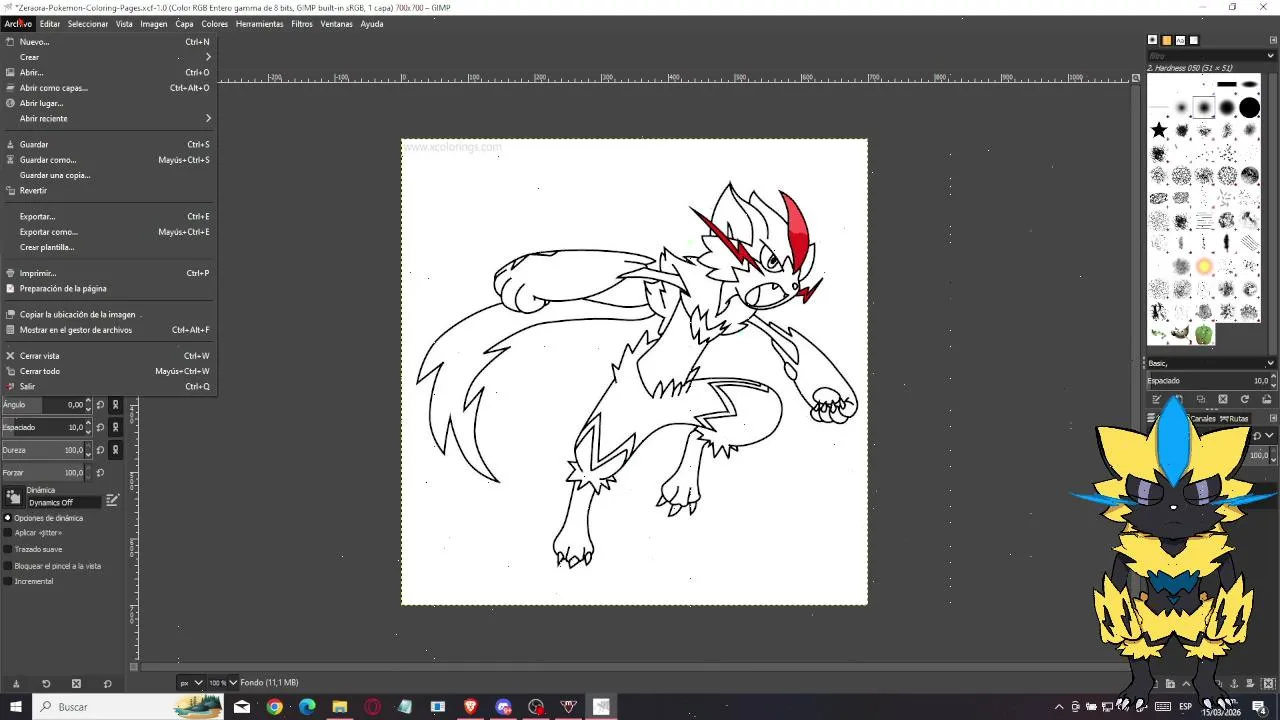Open the 100 % zoom dropdown
1280x720 pixels.
click(222, 683)
